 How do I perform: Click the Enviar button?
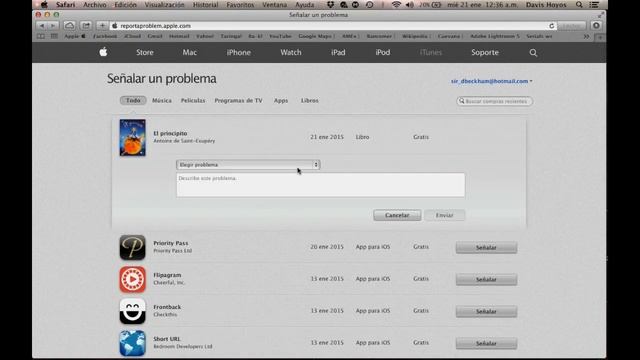pos(444,215)
